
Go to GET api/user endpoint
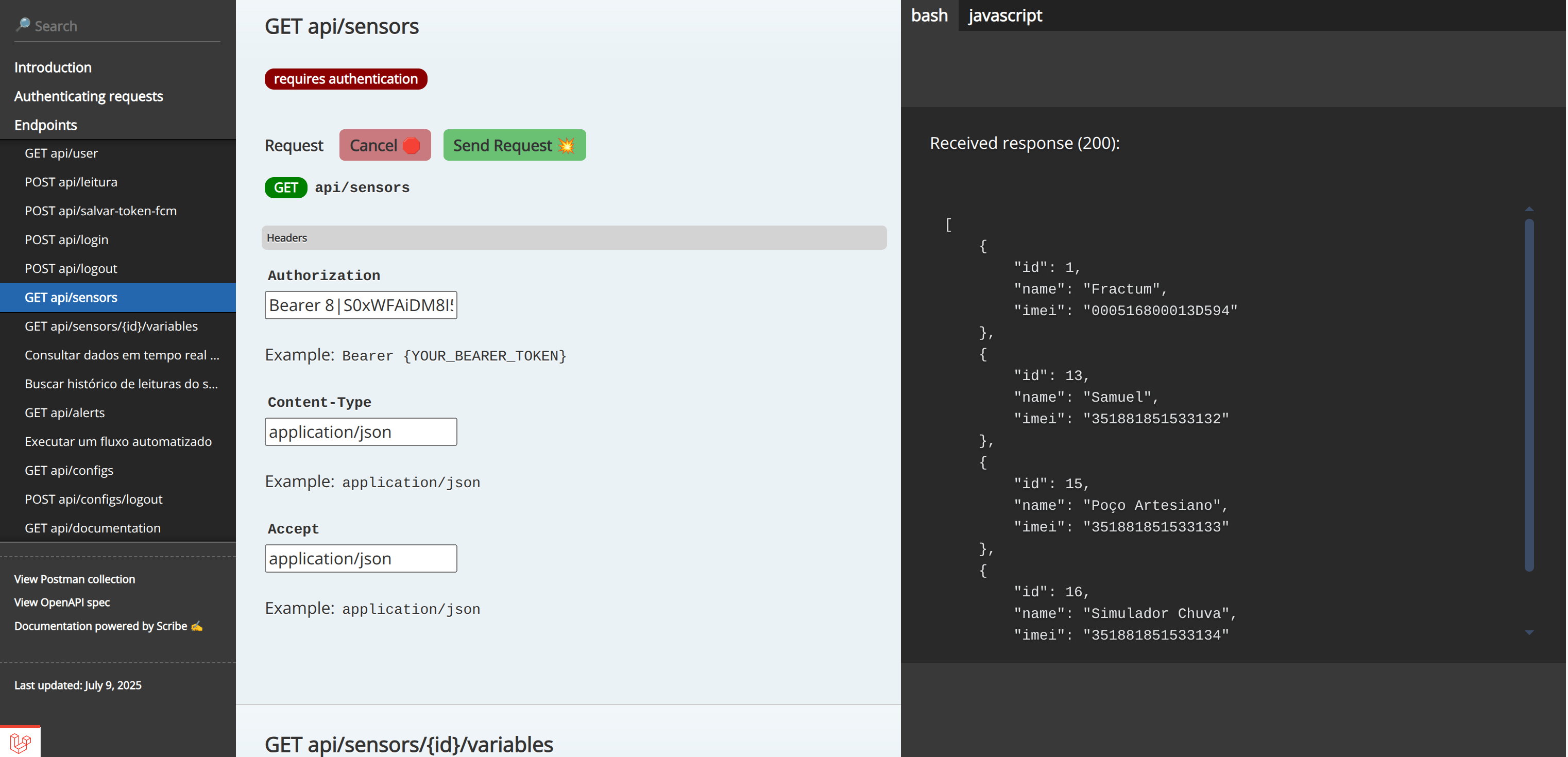click(117, 153)
